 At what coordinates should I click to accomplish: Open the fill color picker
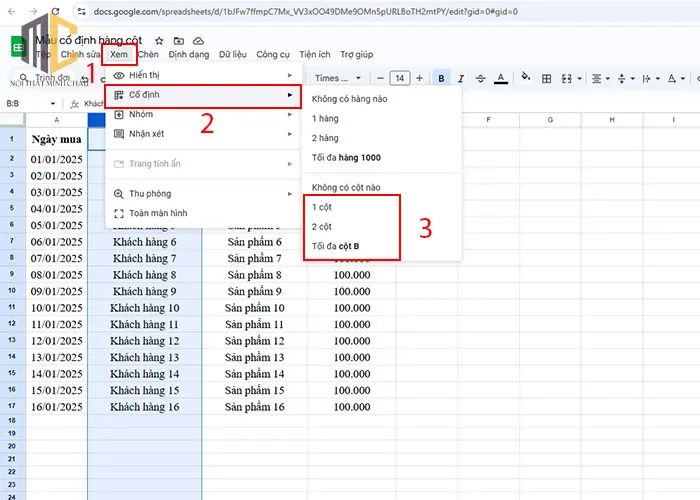click(x=526, y=78)
